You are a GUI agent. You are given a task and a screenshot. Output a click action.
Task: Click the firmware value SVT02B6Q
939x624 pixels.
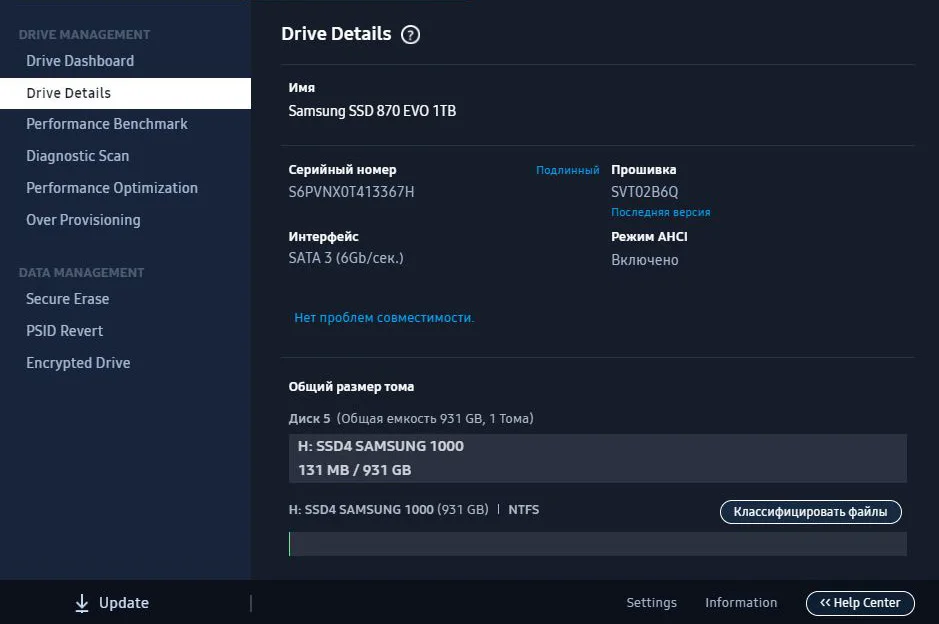pyautogui.click(x=644, y=192)
